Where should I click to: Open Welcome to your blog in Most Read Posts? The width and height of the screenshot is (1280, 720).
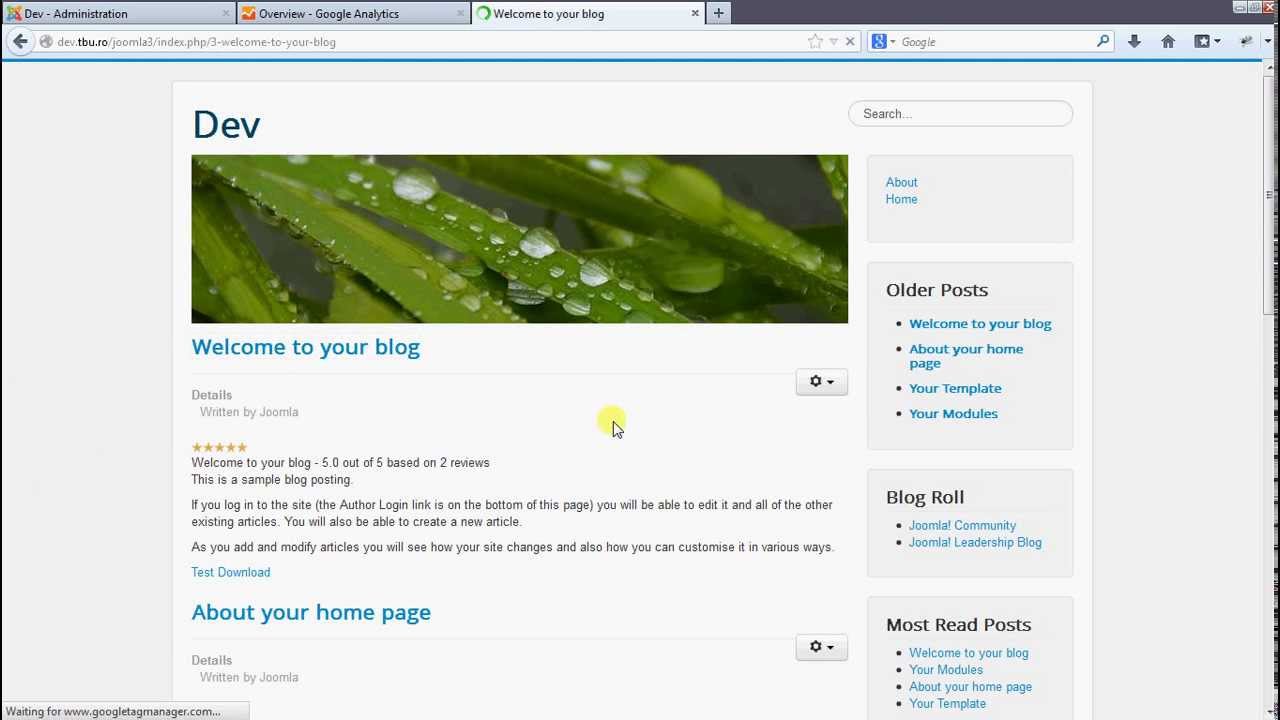968,653
